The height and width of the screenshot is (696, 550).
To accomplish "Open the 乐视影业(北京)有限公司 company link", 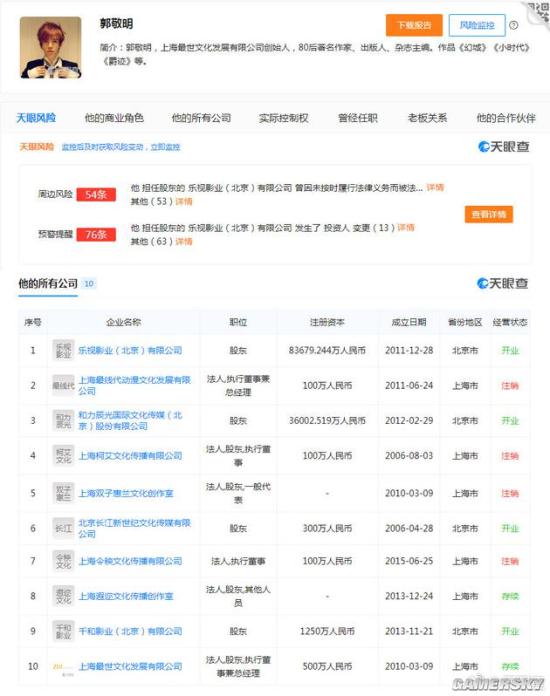I will pyautogui.click(x=130, y=350).
